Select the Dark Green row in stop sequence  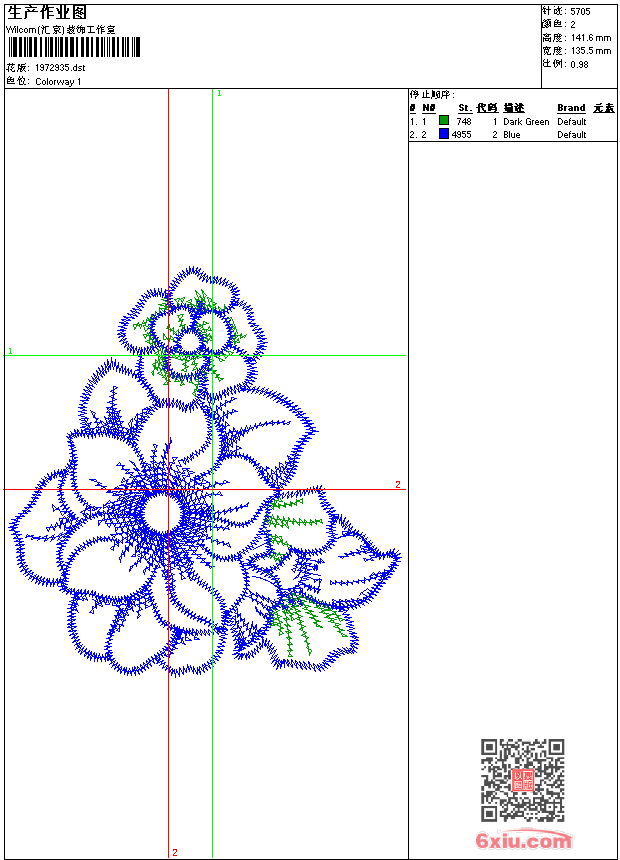[x=510, y=122]
